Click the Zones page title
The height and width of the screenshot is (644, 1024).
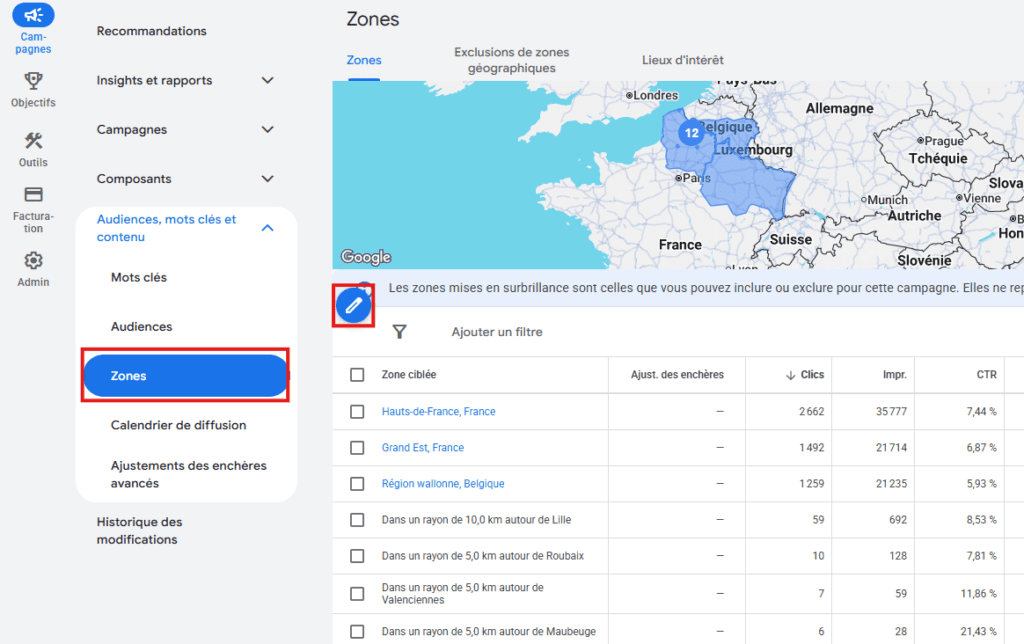tap(372, 19)
